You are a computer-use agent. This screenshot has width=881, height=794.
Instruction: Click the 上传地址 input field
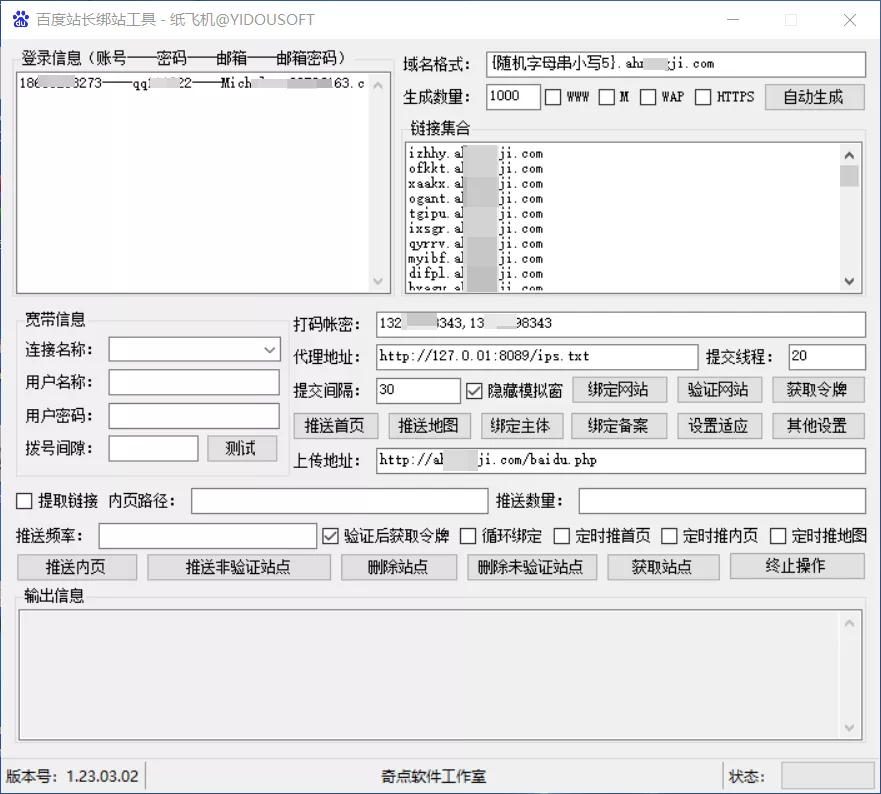click(x=620, y=461)
